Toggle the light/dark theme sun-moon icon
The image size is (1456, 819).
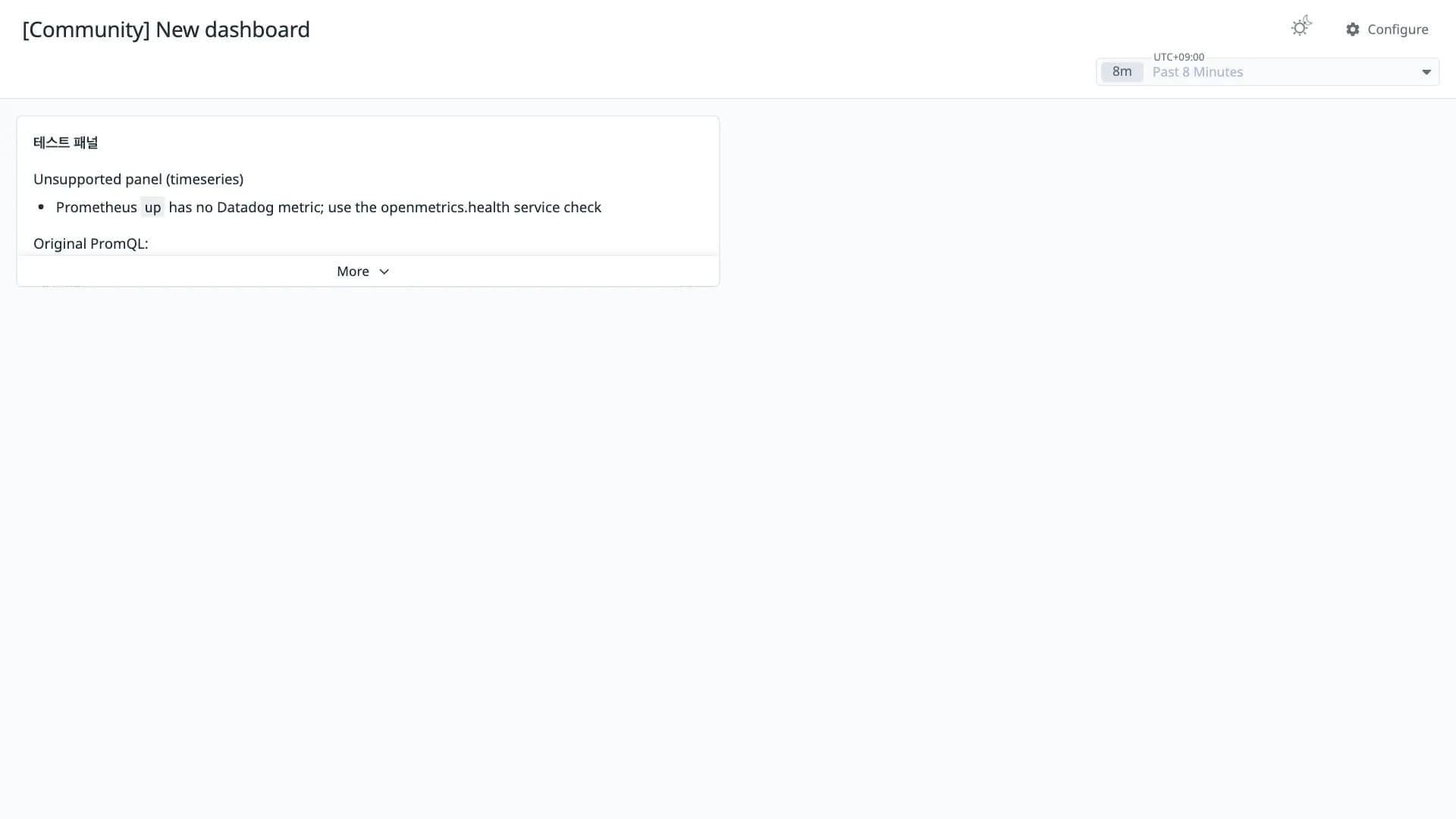(1301, 27)
